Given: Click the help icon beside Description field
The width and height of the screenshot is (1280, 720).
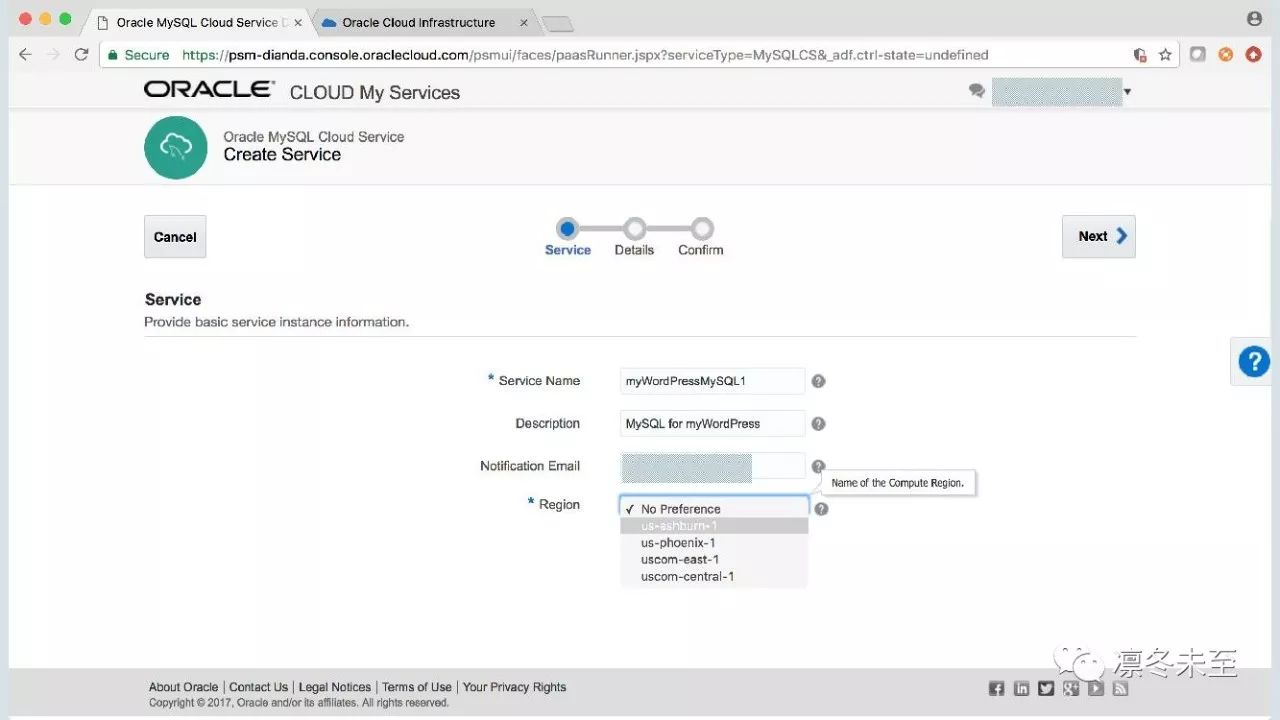Looking at the screenshot, I should (818, 424).
